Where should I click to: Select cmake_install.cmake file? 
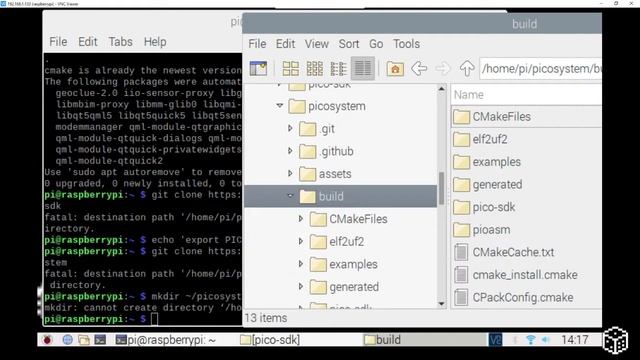pos(515,275)
